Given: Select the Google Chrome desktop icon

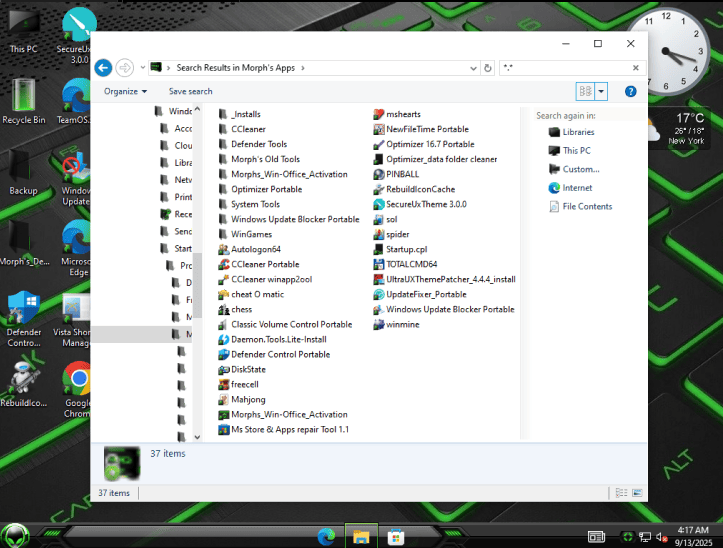Looking at the screenshot, I should tap(78, 385).
